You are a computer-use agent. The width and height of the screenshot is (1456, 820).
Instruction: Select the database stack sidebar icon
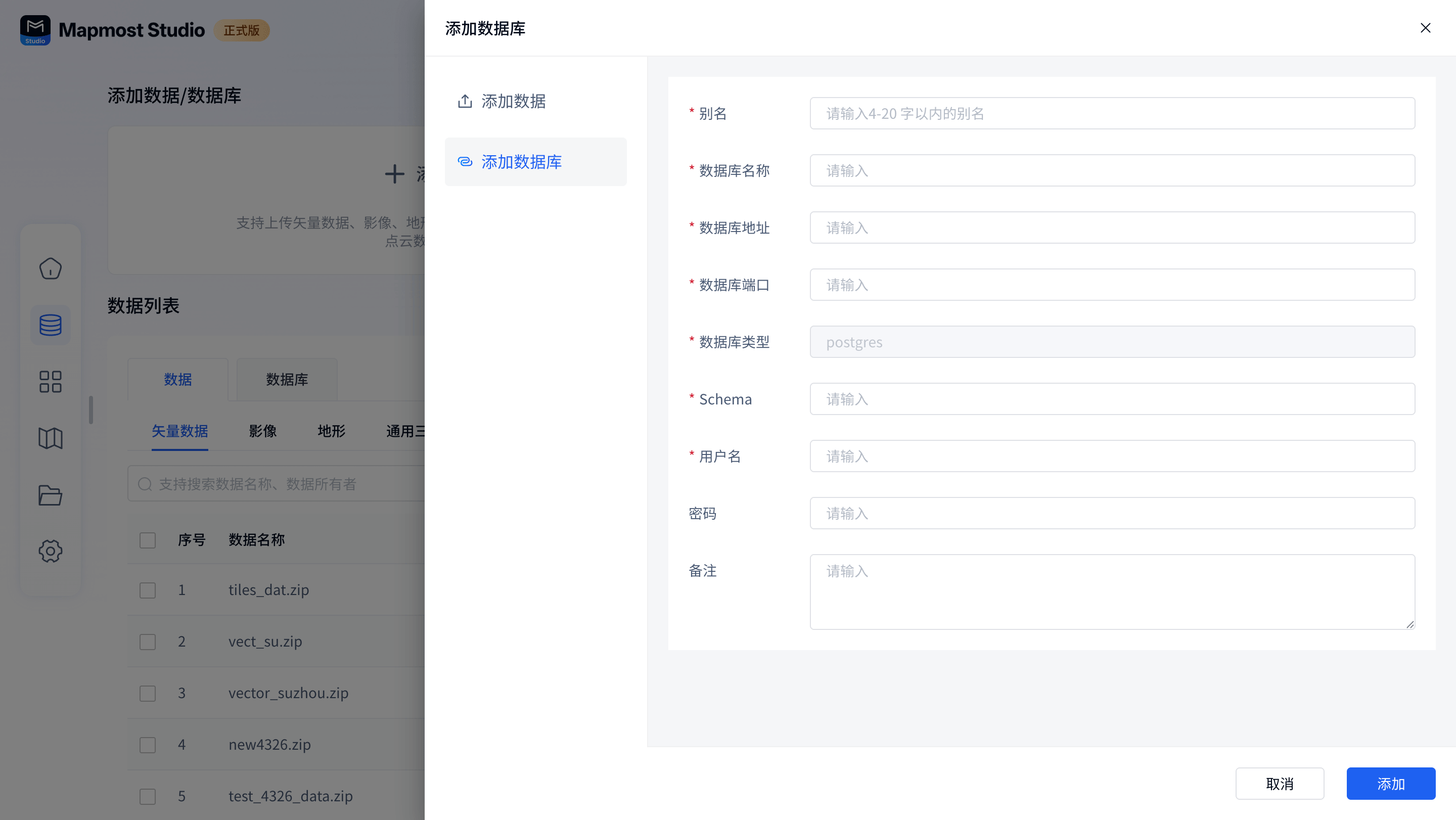(51, 325)
